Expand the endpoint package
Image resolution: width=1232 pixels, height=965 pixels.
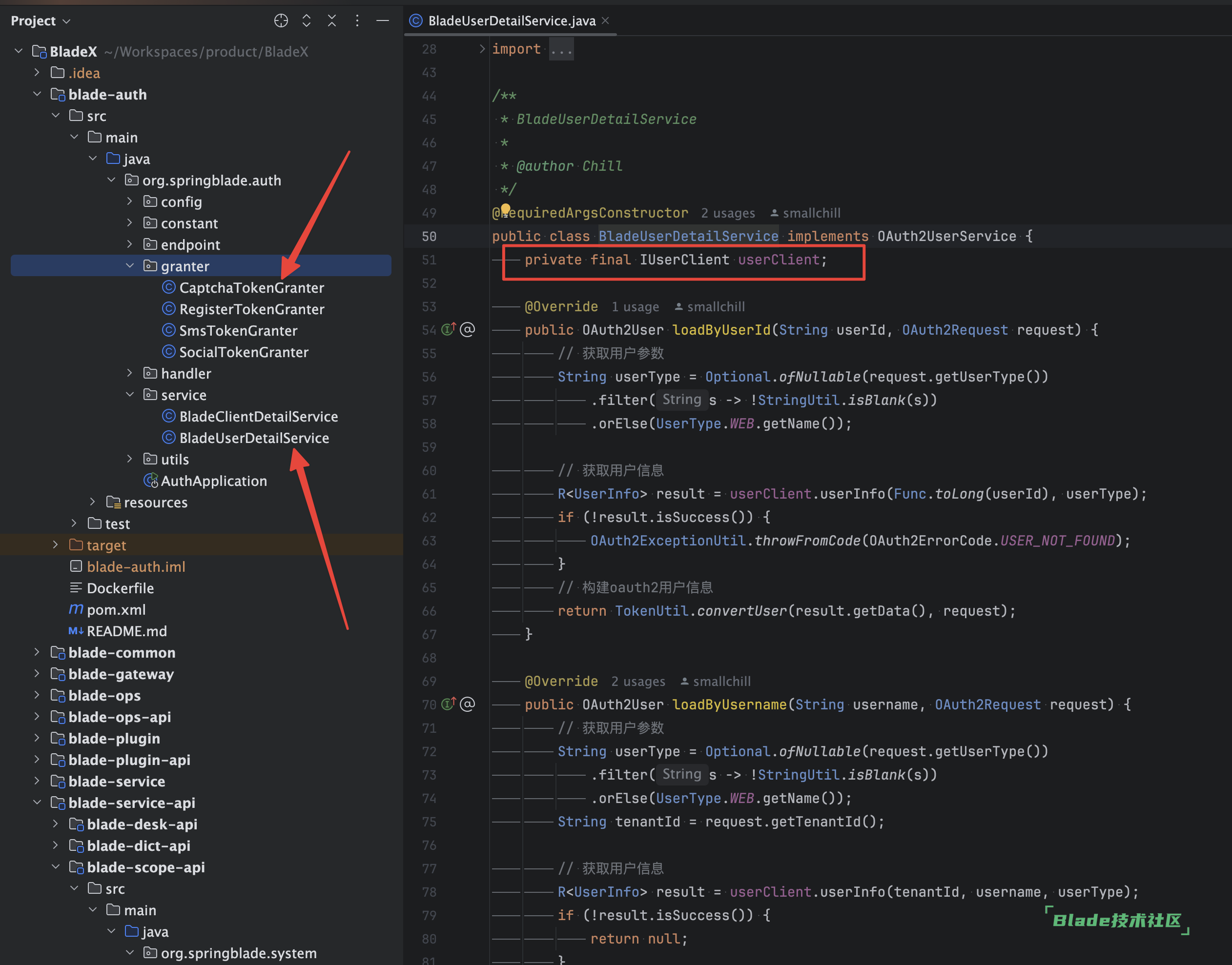point(130,244)
